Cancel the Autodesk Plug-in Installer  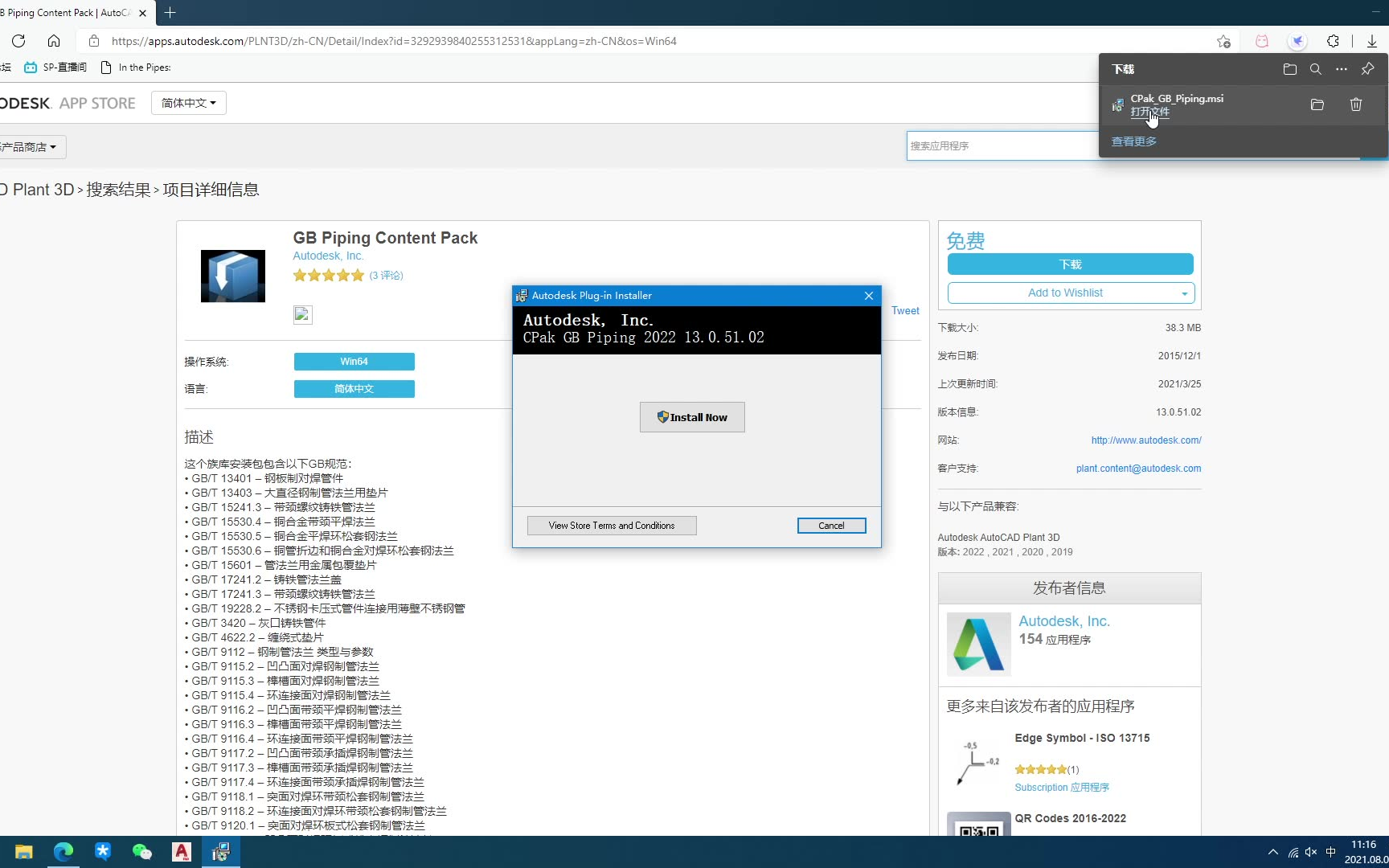[x=831, y=526]
